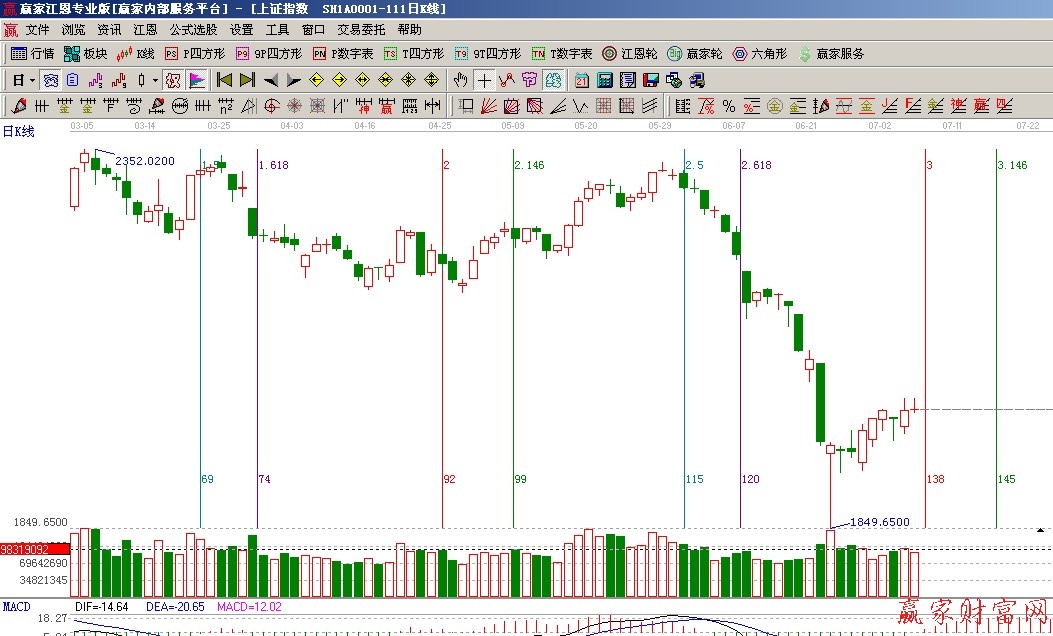Toggle the brain-shaped analysis button
Viewport: 1053px width, 636px height.
click(529, 80)
